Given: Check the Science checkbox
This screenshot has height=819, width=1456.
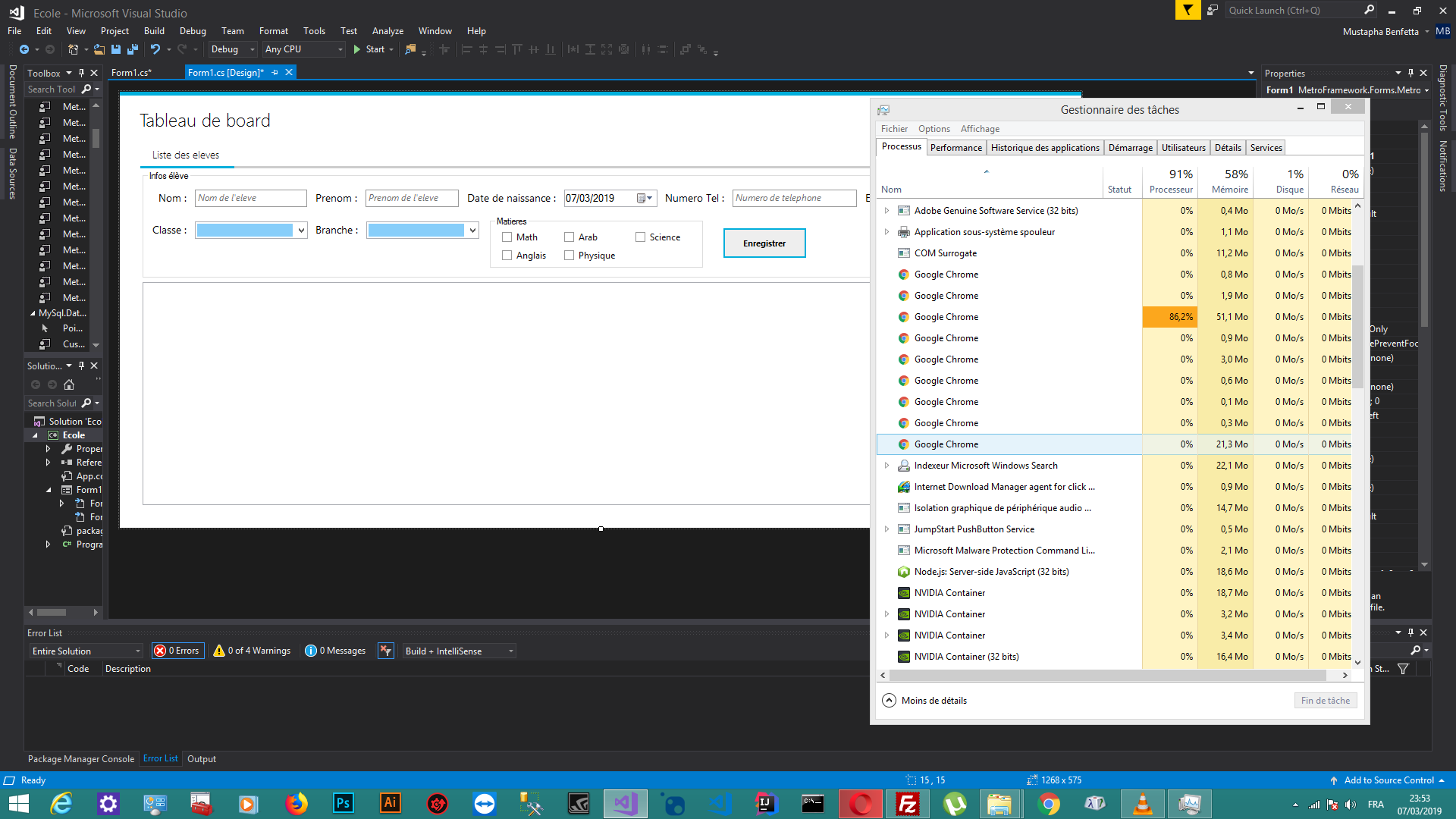Looking at the screenshot, I should pyautogui.click(x=640, y=237).
